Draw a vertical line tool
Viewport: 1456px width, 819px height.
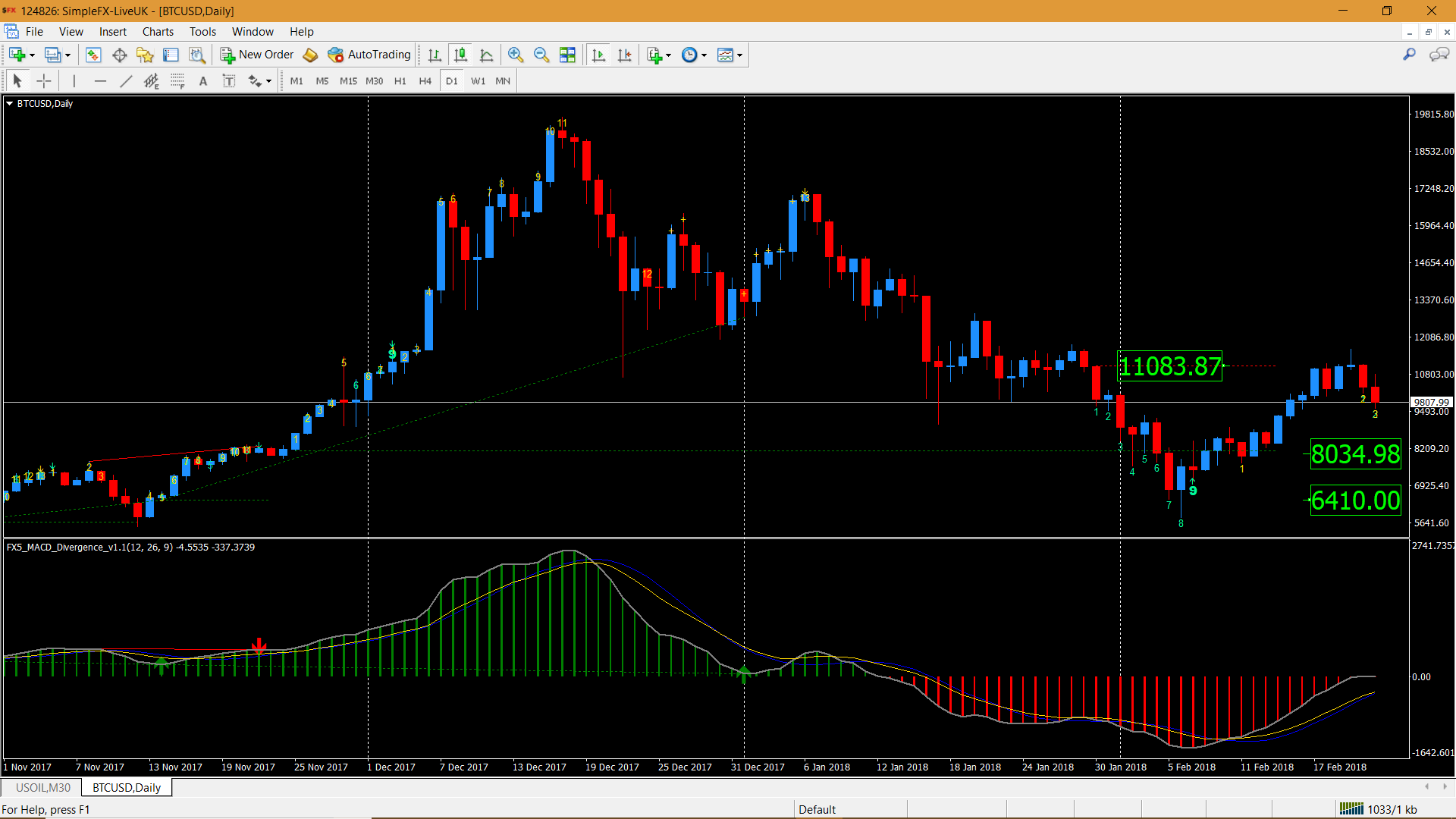coord(74,81)
